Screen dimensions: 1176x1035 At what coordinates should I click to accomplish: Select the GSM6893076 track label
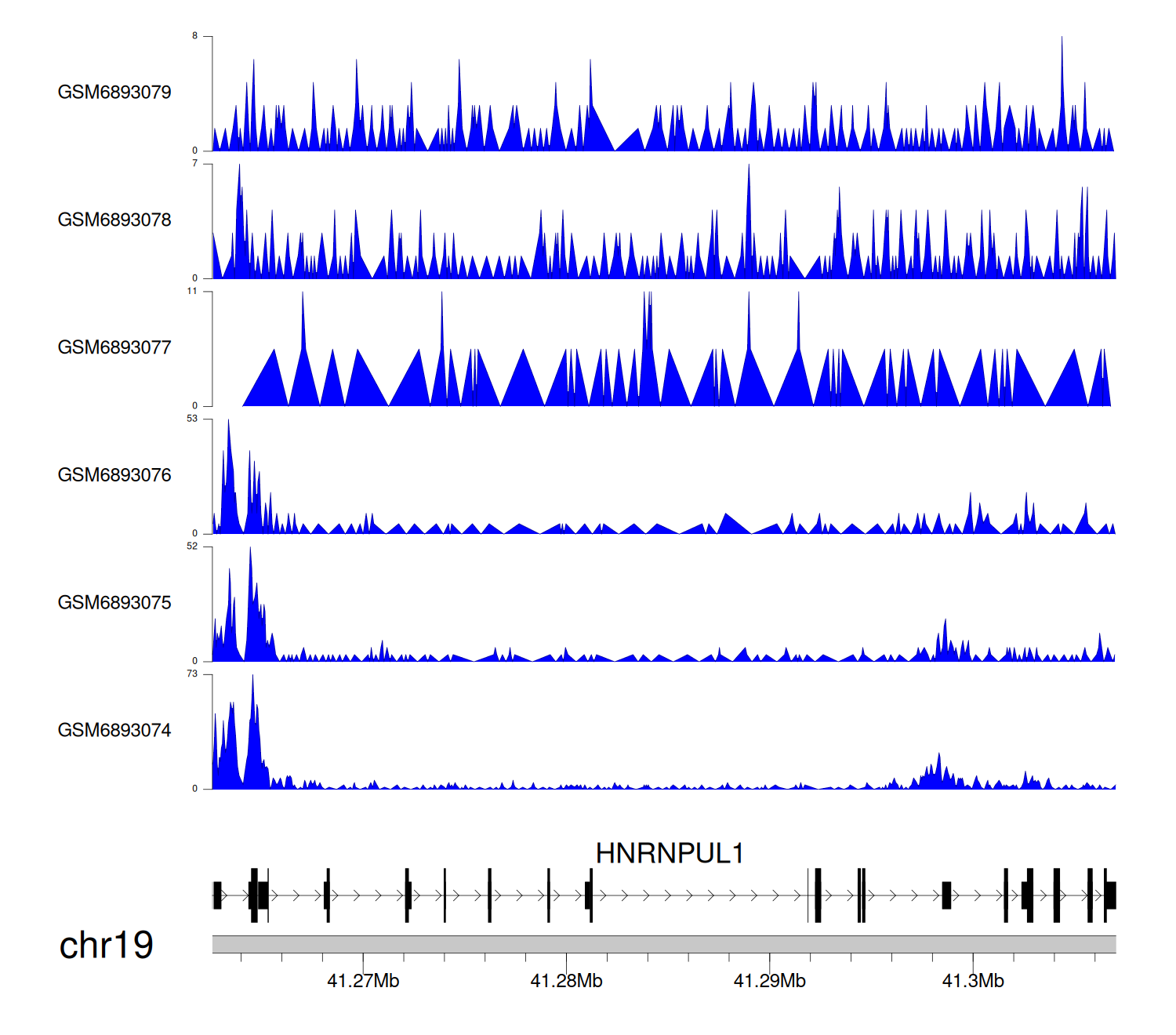[114, 475]
